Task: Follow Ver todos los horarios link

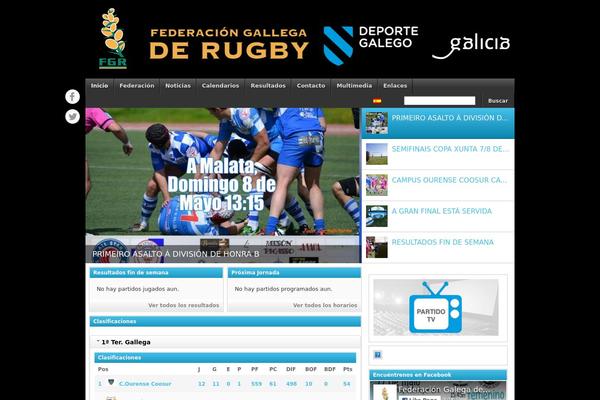Action: coord(325,305)
